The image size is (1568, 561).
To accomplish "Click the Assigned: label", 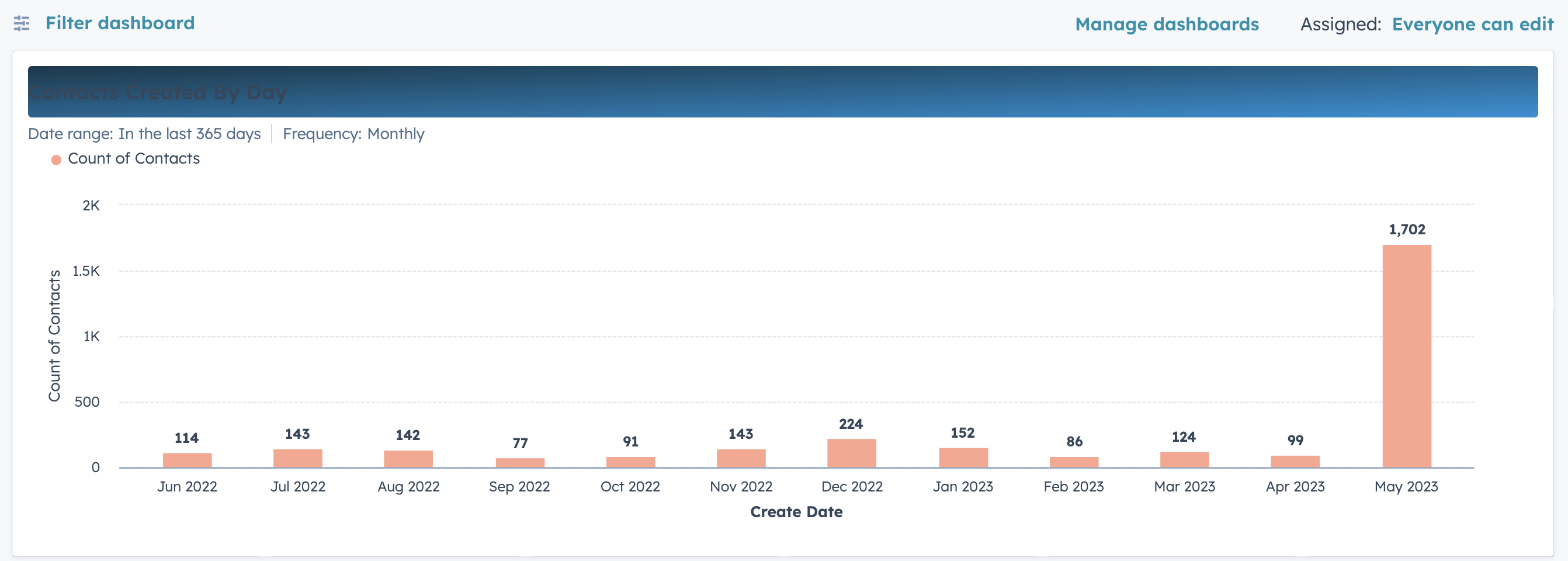I will (1341, 25).
